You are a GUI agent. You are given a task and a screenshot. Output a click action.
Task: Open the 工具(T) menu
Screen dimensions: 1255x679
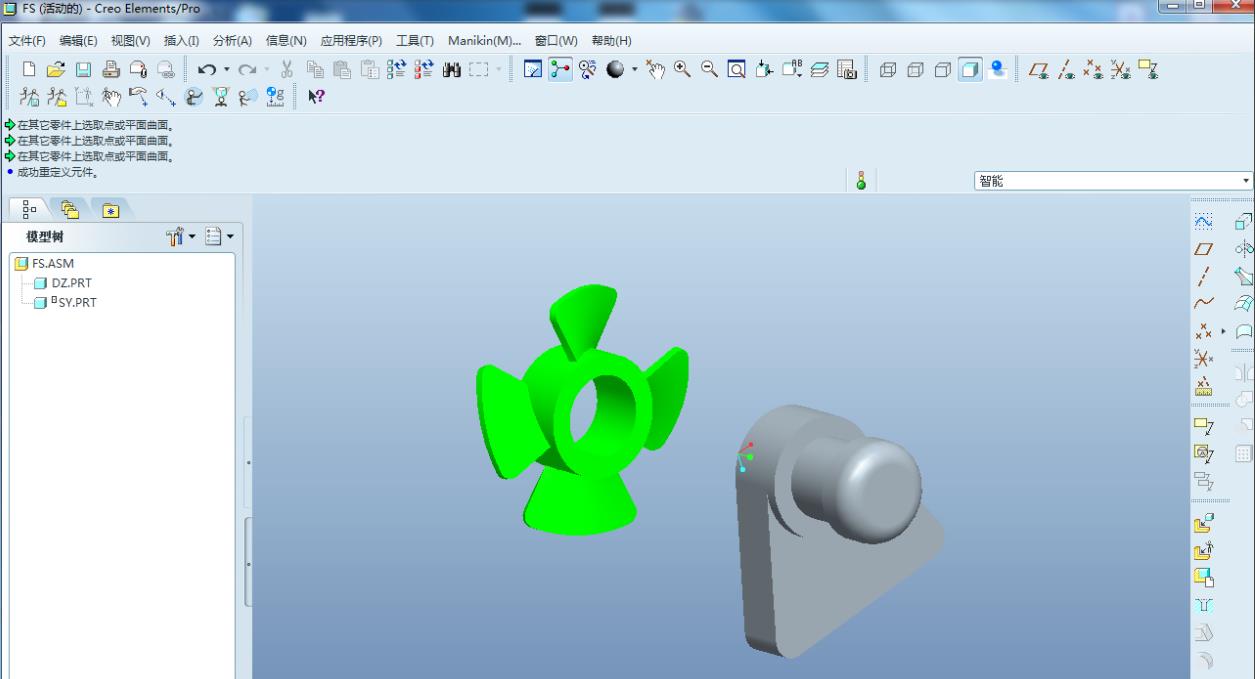415,41
